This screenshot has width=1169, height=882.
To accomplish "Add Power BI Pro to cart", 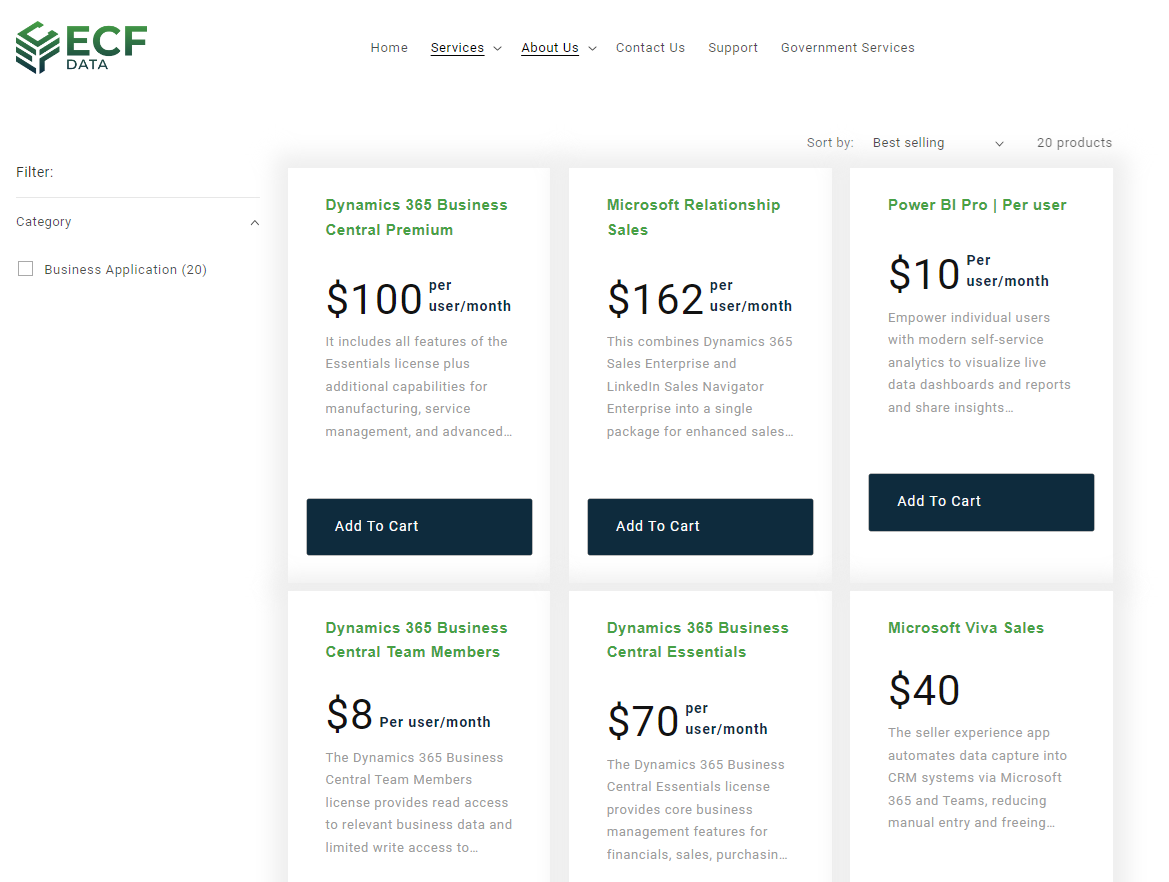I will (981, 501).
